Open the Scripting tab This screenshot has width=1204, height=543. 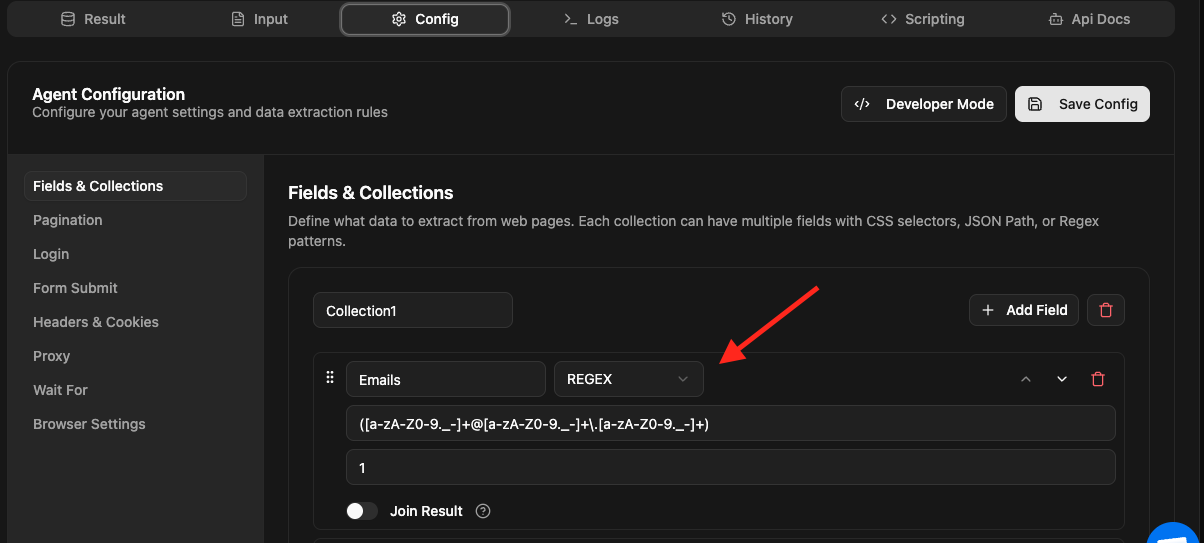tap(922, 19)
